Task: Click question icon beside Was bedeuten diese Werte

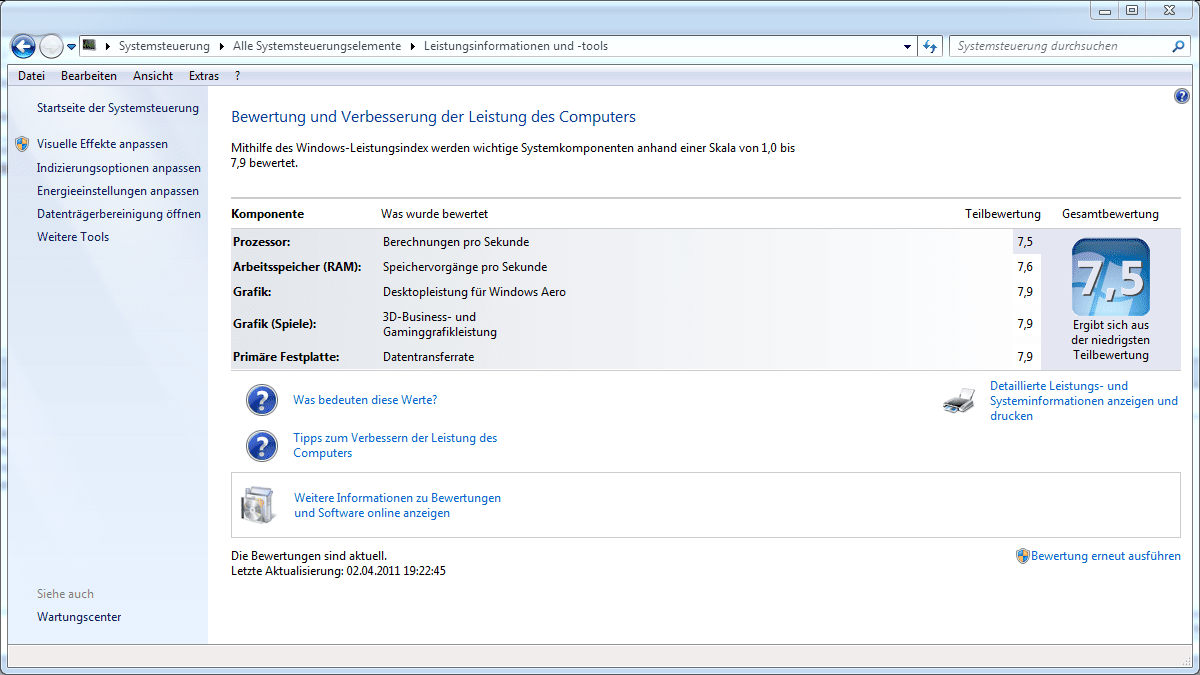Action: [262, 400]
